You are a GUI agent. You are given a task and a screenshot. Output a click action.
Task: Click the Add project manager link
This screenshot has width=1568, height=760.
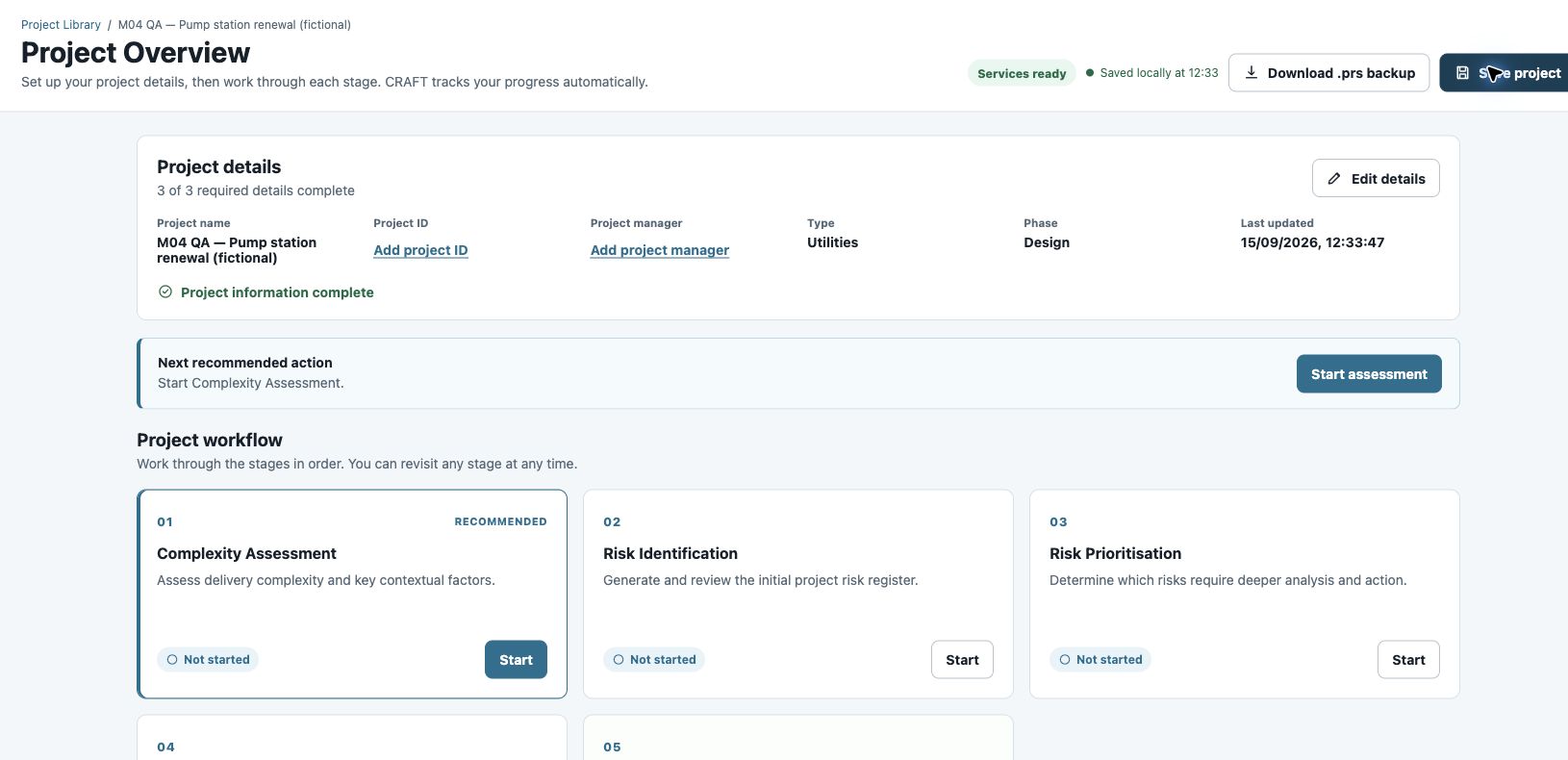click(x=660, y=250)
